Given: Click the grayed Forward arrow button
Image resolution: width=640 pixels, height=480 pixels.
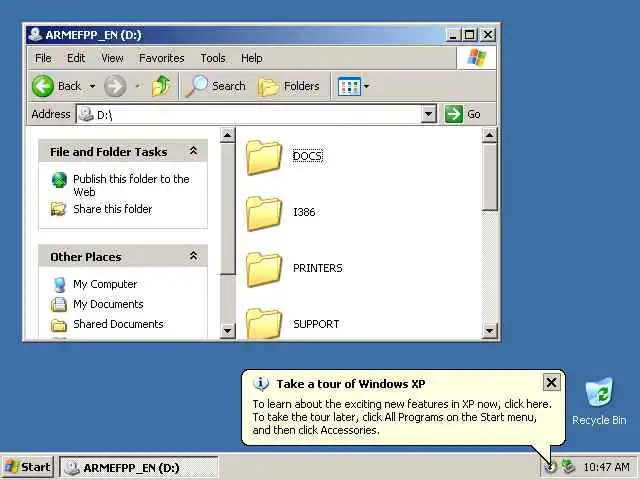Looking at the screenshot, I should click(x=115, y=86).
